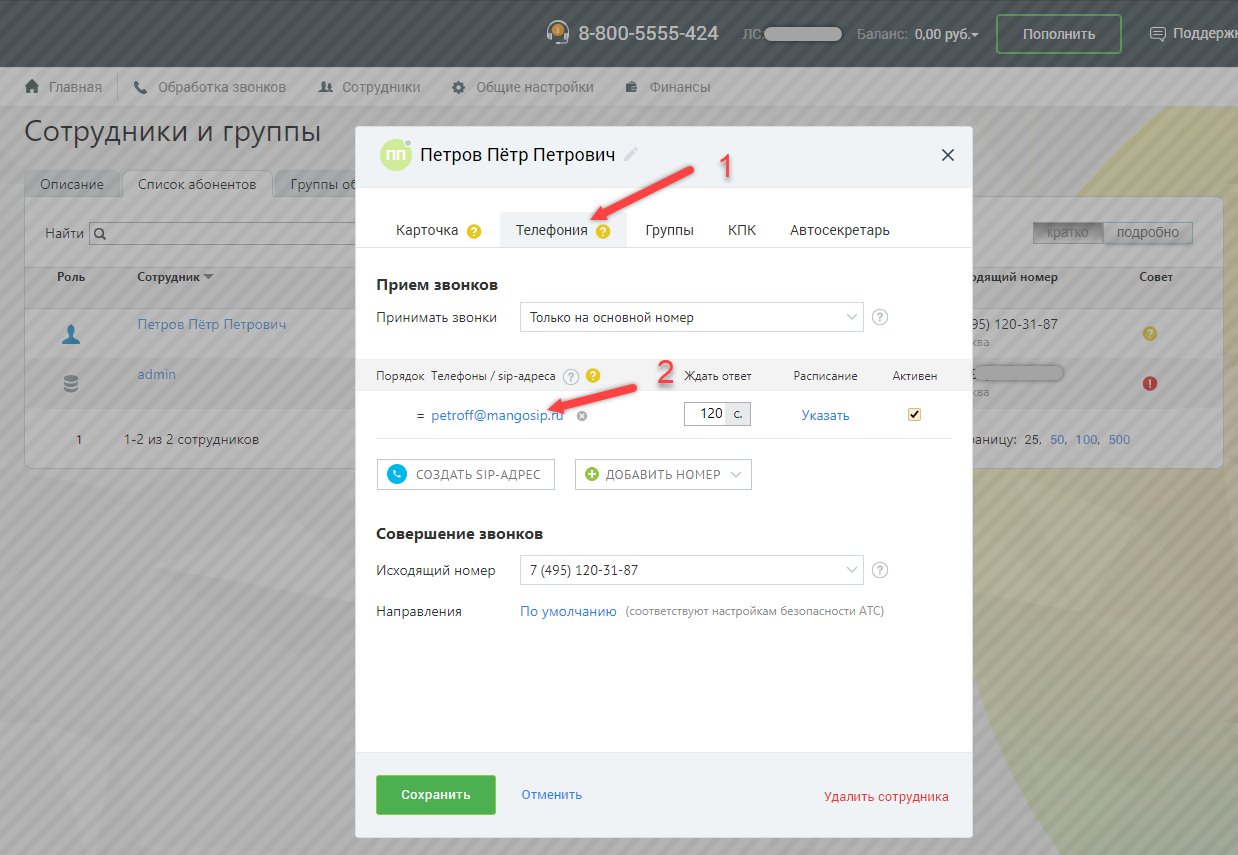The width and height of the screenshot is (1238, 855).
Task: Close the employee dialog with the X
Action: coord(948,155)
